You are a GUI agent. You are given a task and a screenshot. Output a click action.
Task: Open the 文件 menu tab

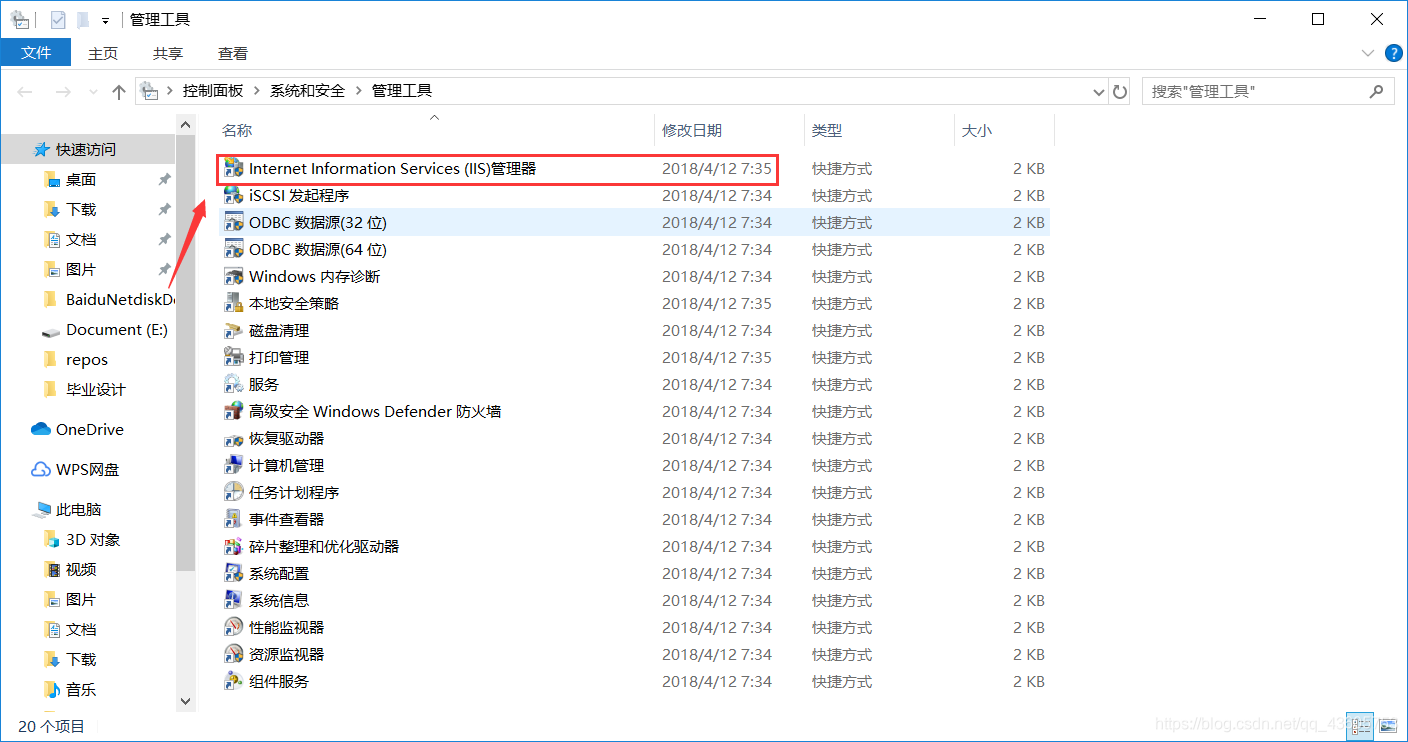[x=36, y=52]
